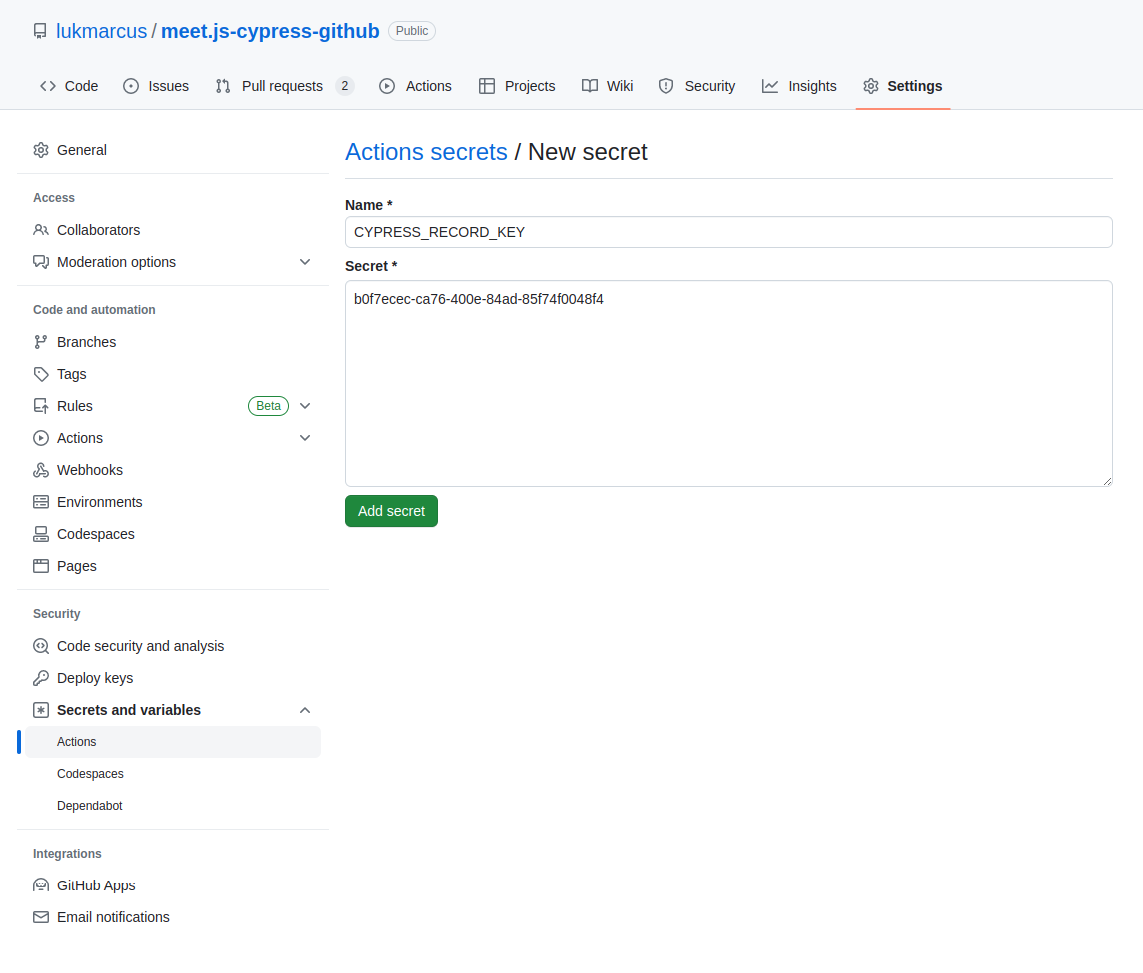
Task: Open the lukmarcus owner link
Action: 101,31
